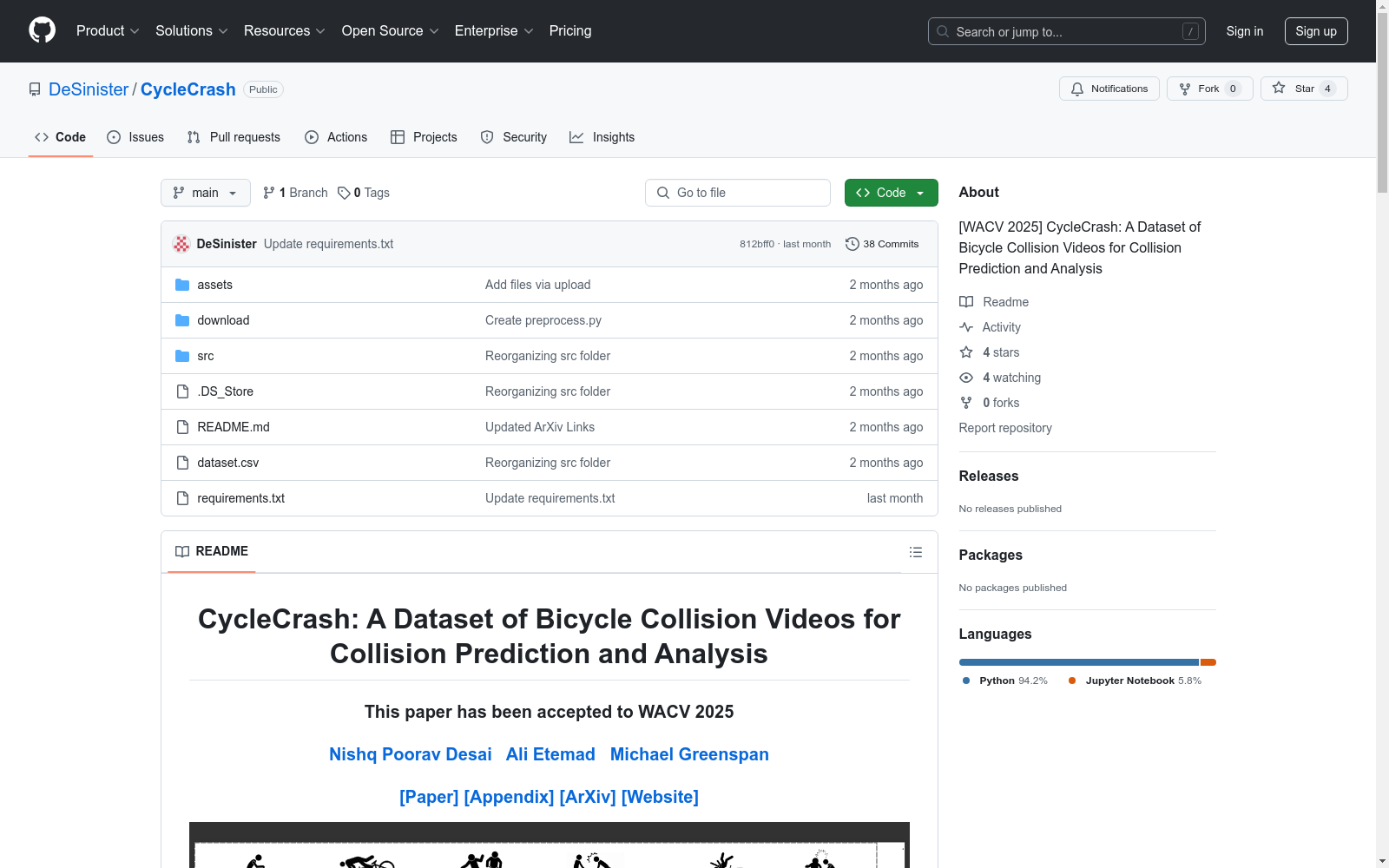Expand the Enterprise menu

point(494,31)
